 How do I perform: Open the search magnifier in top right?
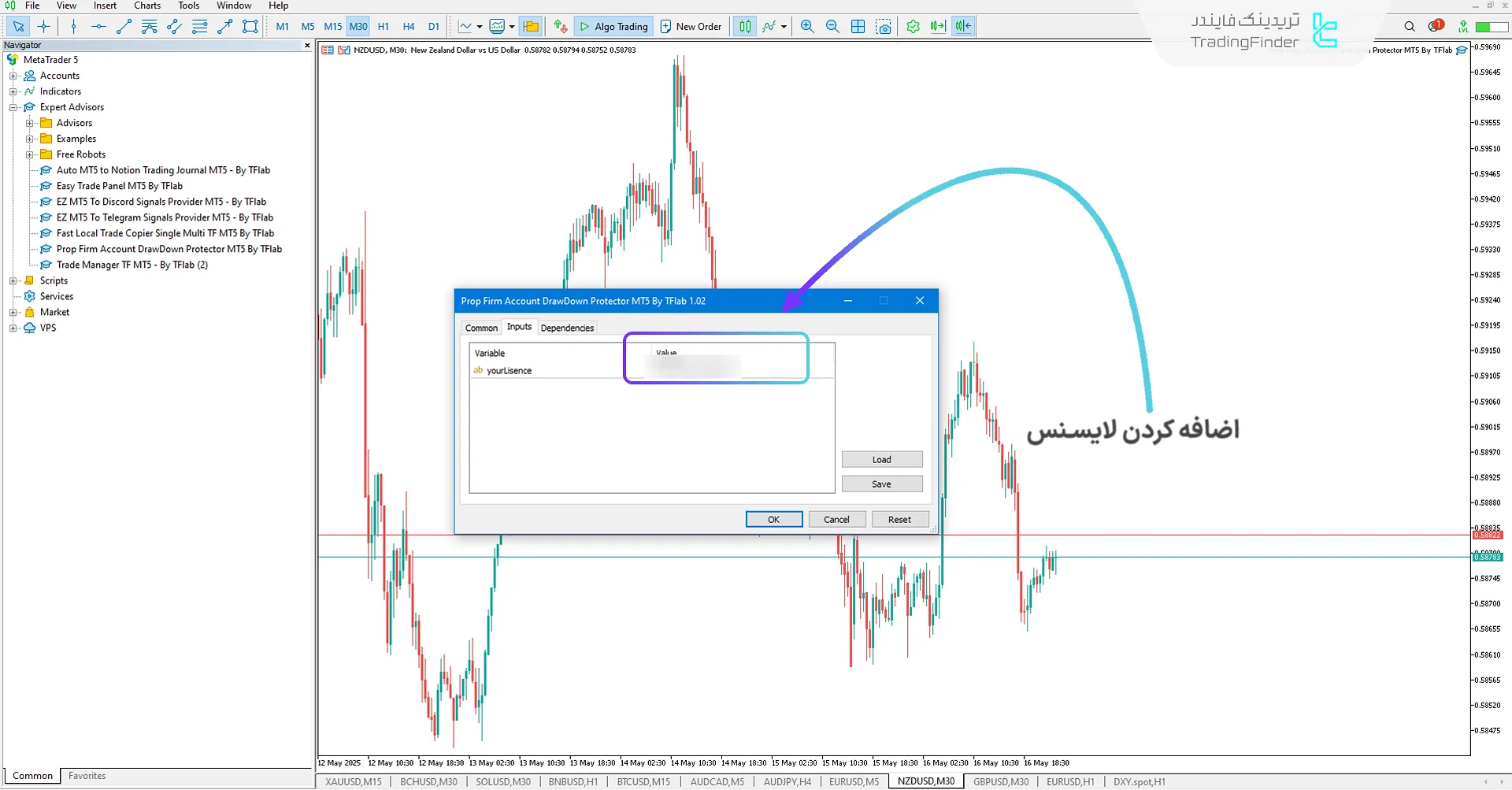click(x=1410, y=26)
